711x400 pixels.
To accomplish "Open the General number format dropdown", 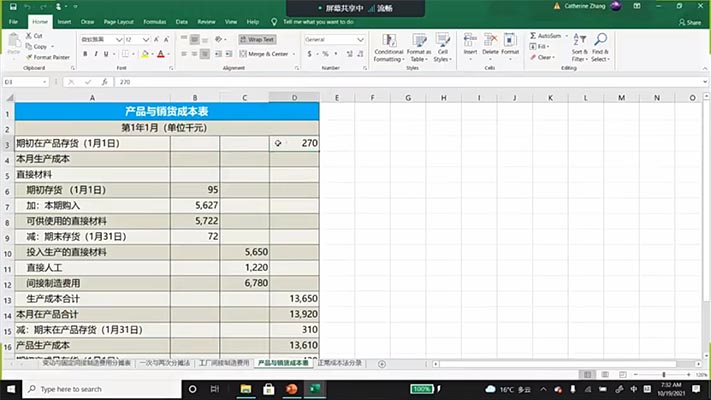I will 360,39.
